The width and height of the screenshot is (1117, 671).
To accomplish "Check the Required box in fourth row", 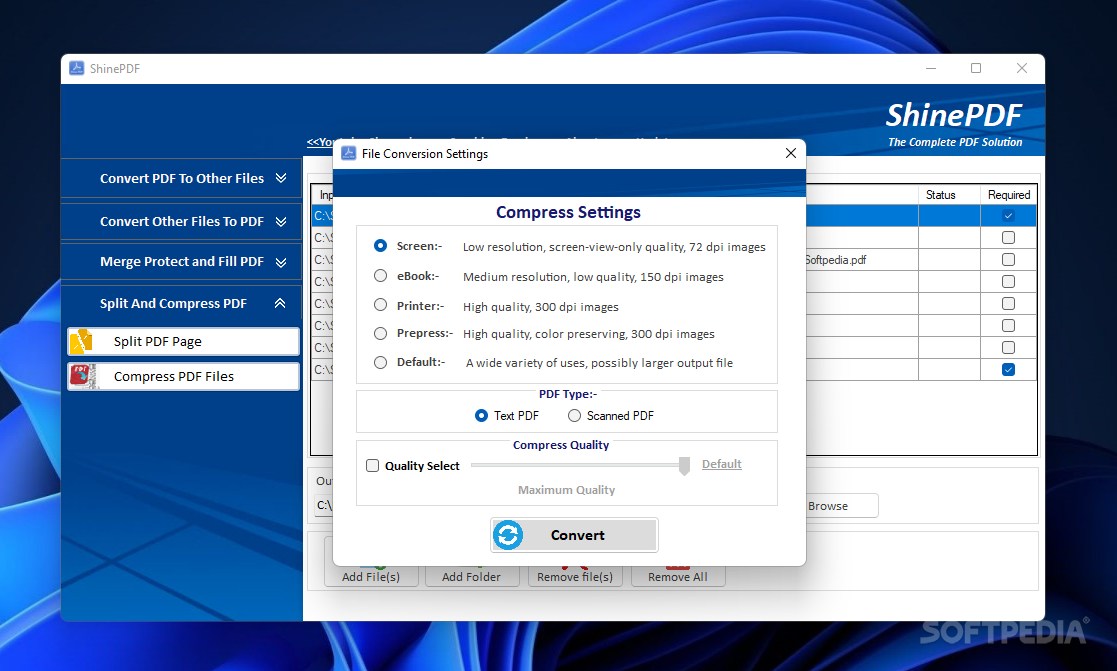I will [x=1008, y=281].
